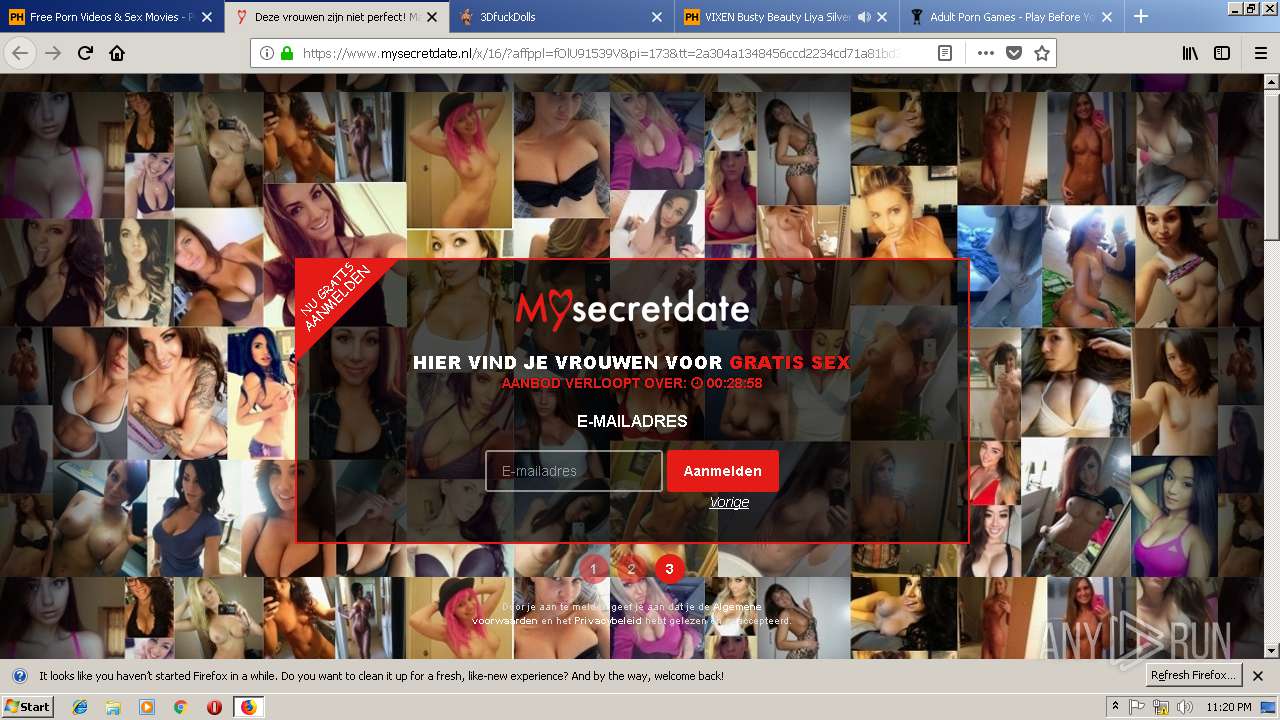Switch to the Adult Porn Games tab
Viewport: 1280px width, 720px height.
1010,17
